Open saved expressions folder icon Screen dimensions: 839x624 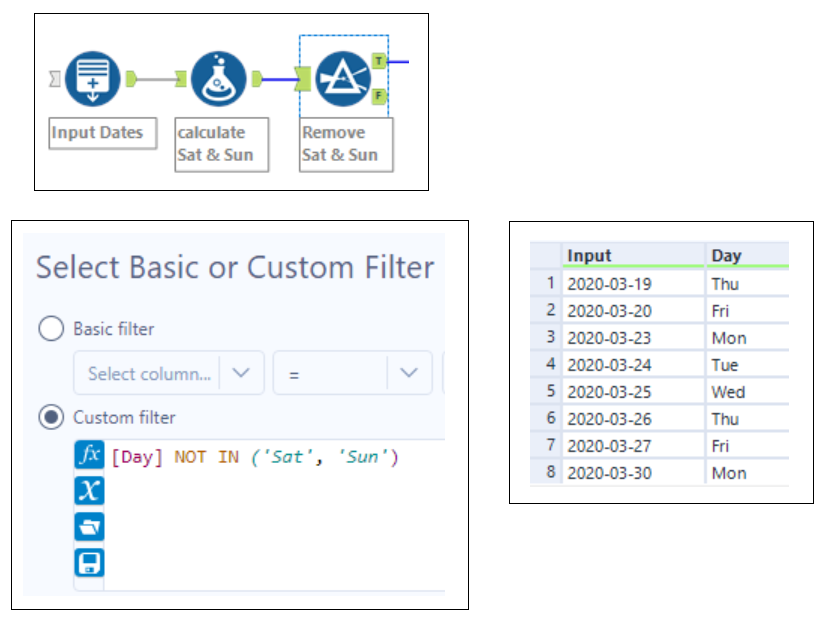(89, 527)
